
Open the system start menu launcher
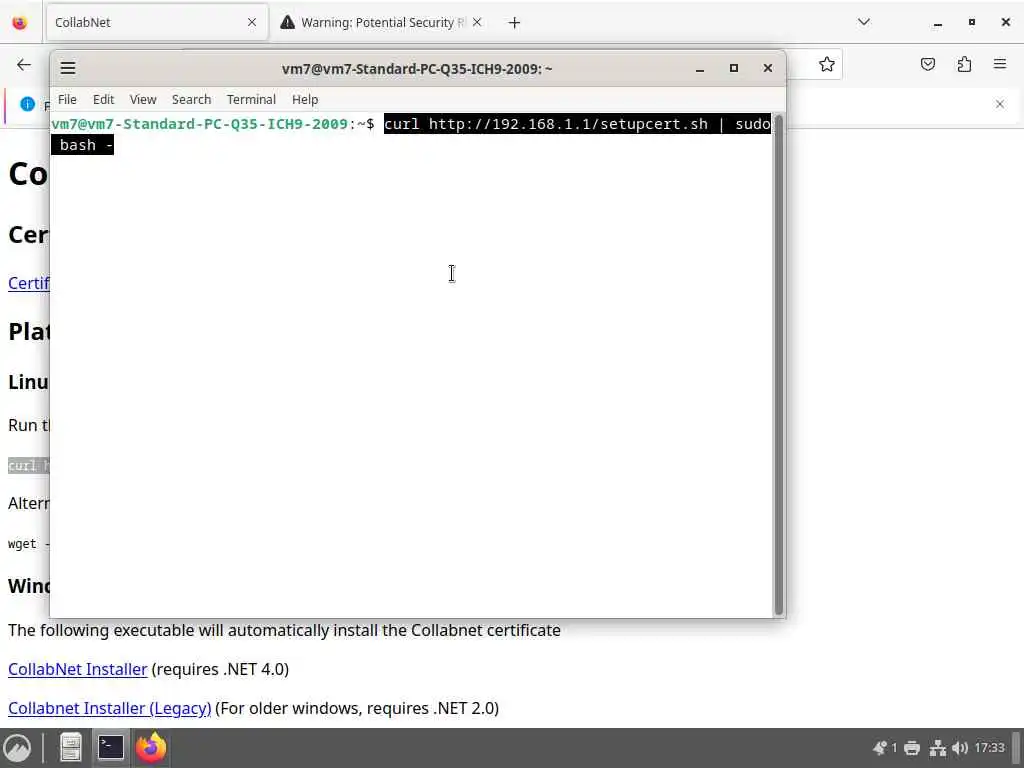[x=17, y=748]
